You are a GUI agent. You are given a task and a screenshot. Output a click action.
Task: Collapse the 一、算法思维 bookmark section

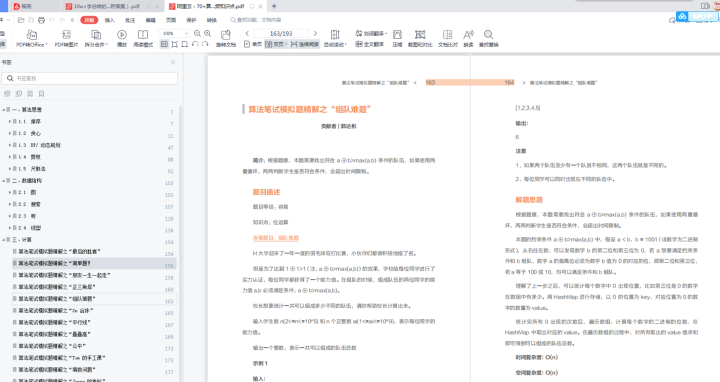coord(4,110)
